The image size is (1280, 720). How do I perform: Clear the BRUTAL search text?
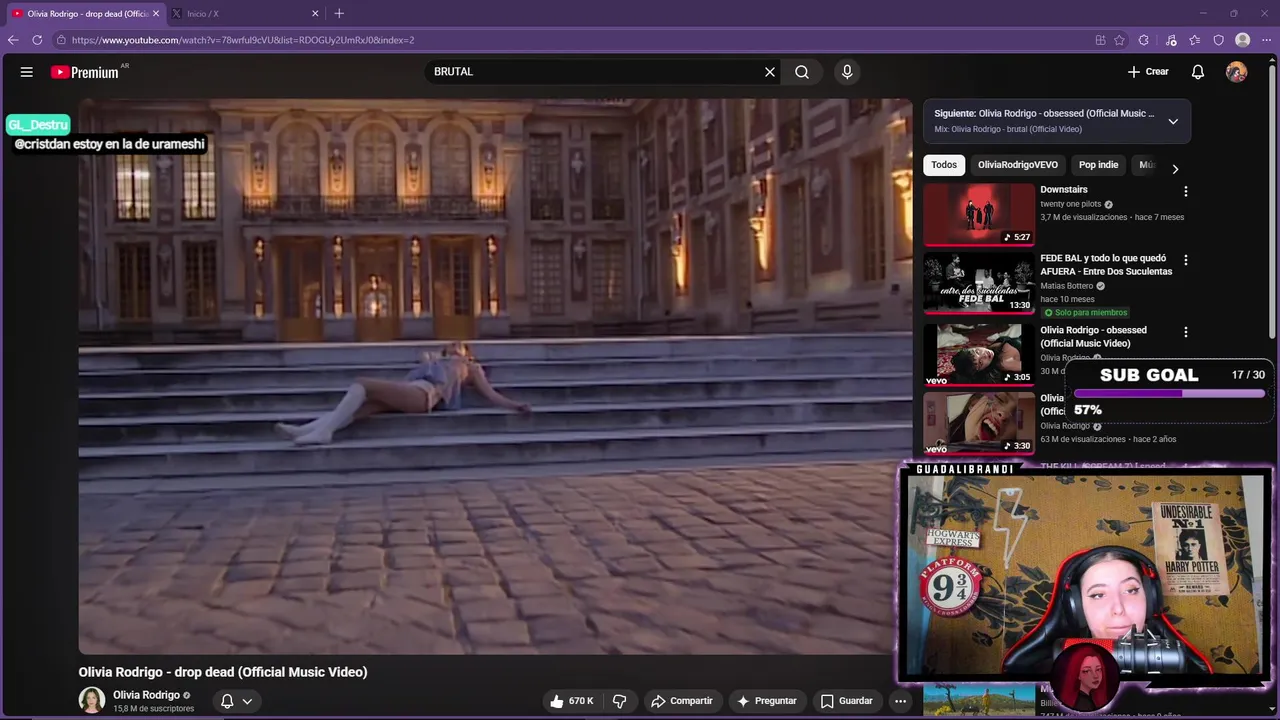(770, 72)
